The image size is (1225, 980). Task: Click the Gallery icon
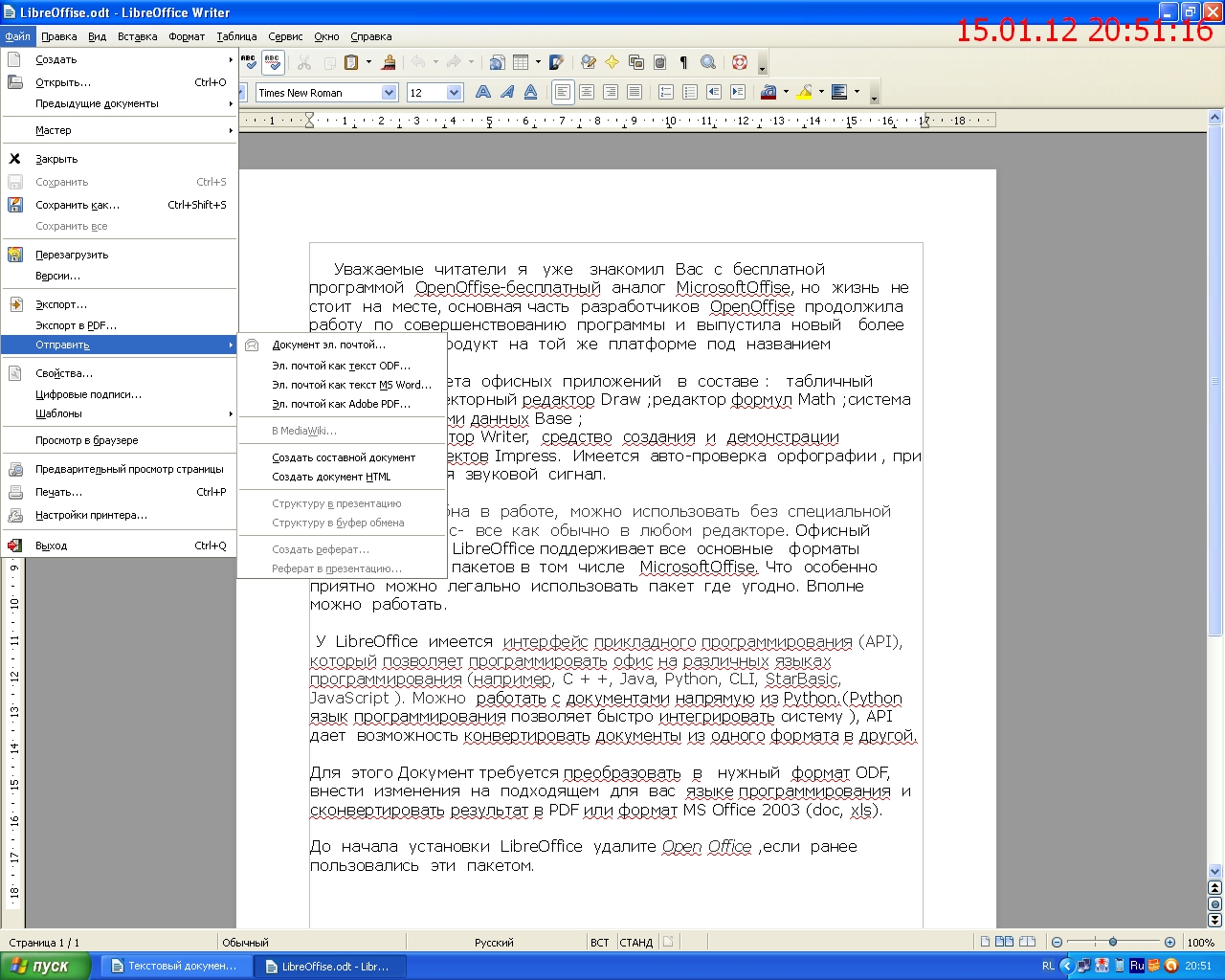pos(636,62)
